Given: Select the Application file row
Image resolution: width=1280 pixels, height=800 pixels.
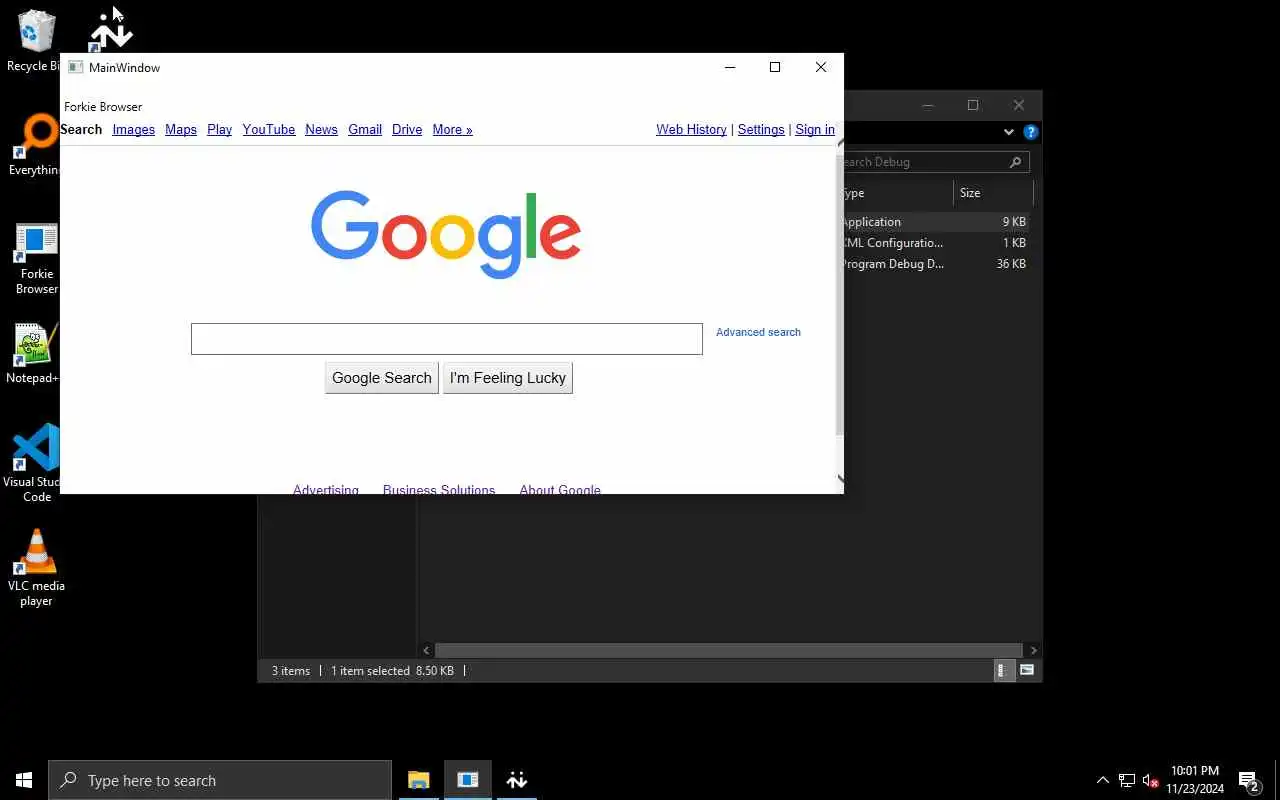Looking at the screenshot, I should click(x=935, y=222).
